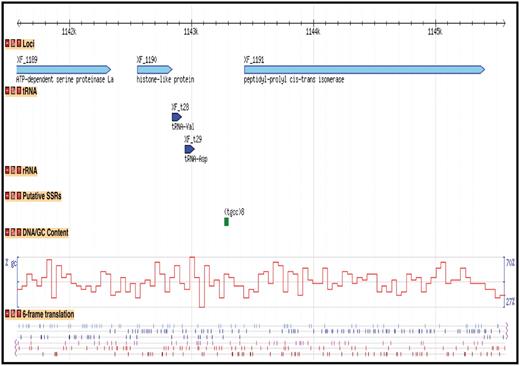Click the DNA/GC Content track title
The width and height of the screenshot is (520, 366).
(45, 232)
